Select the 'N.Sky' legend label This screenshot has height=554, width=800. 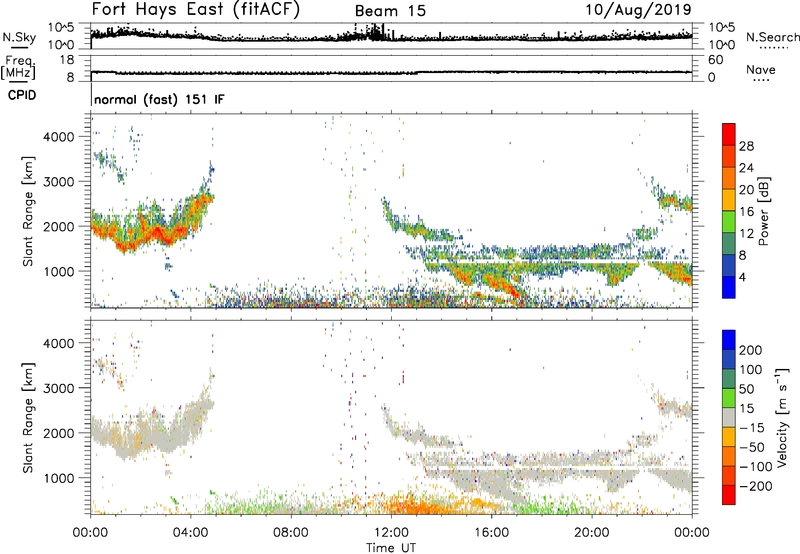pos(19,38)
